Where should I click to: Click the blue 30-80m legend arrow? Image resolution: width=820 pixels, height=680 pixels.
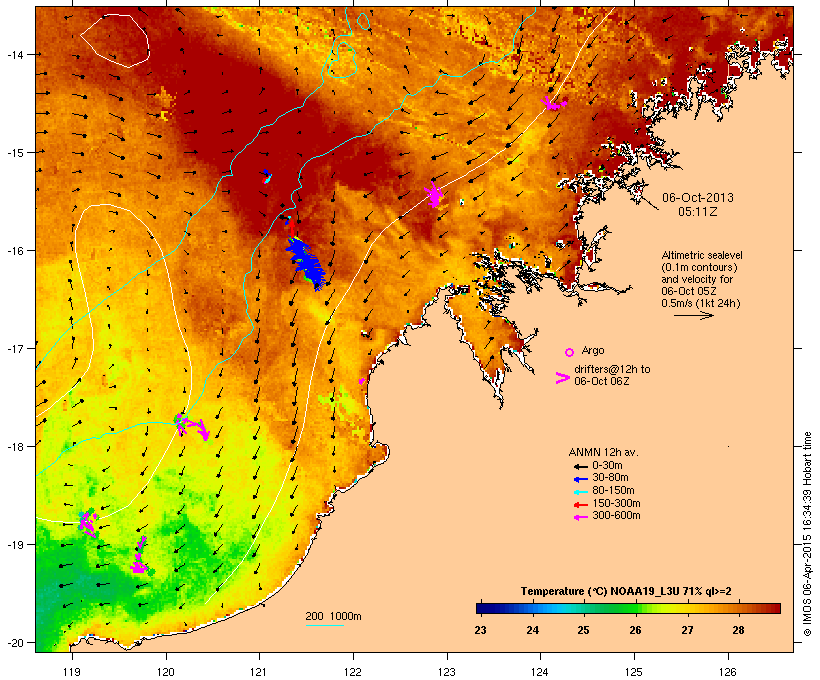[x=580, y=479]
